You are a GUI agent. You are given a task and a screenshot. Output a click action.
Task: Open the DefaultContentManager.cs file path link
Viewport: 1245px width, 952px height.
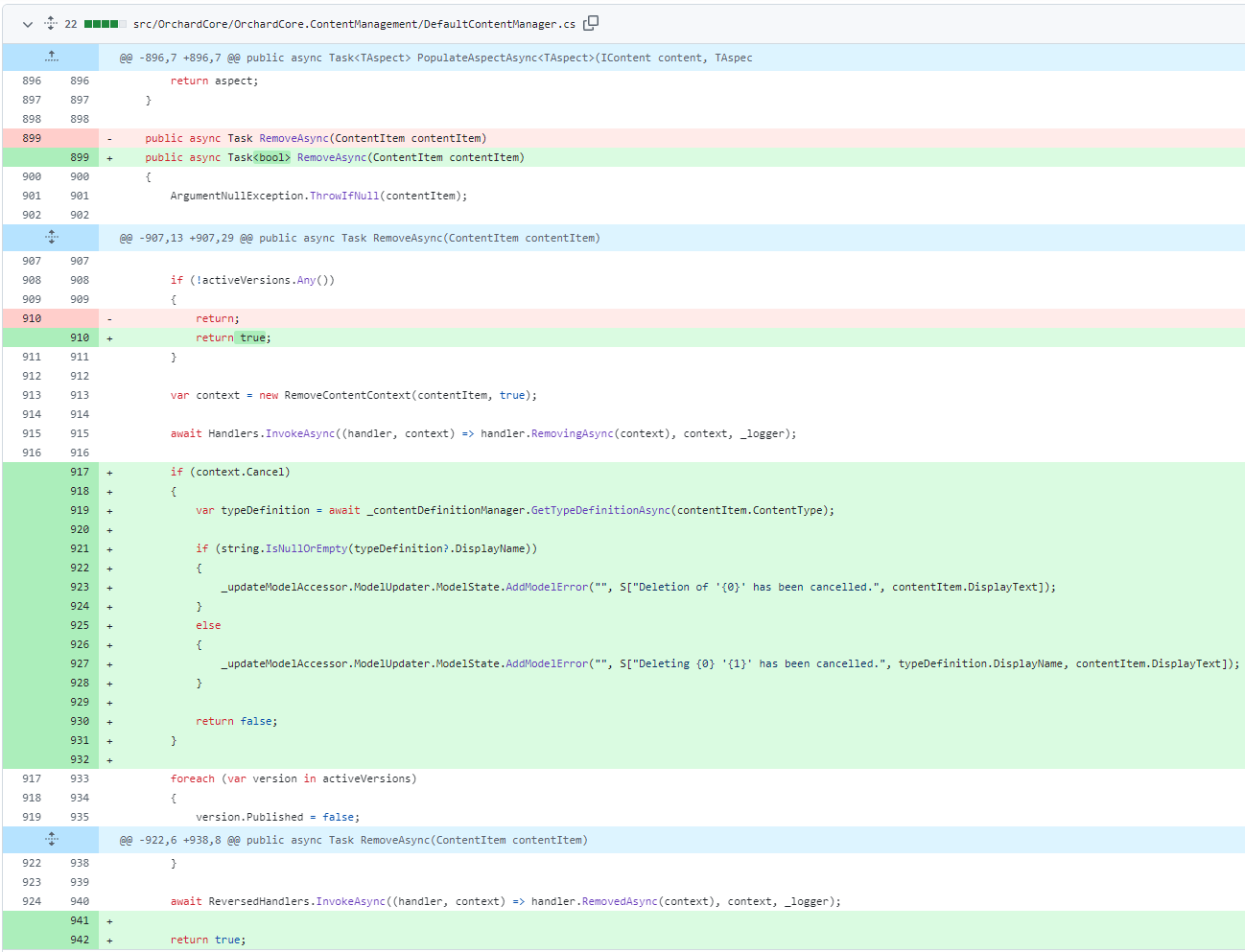(354, 24)
